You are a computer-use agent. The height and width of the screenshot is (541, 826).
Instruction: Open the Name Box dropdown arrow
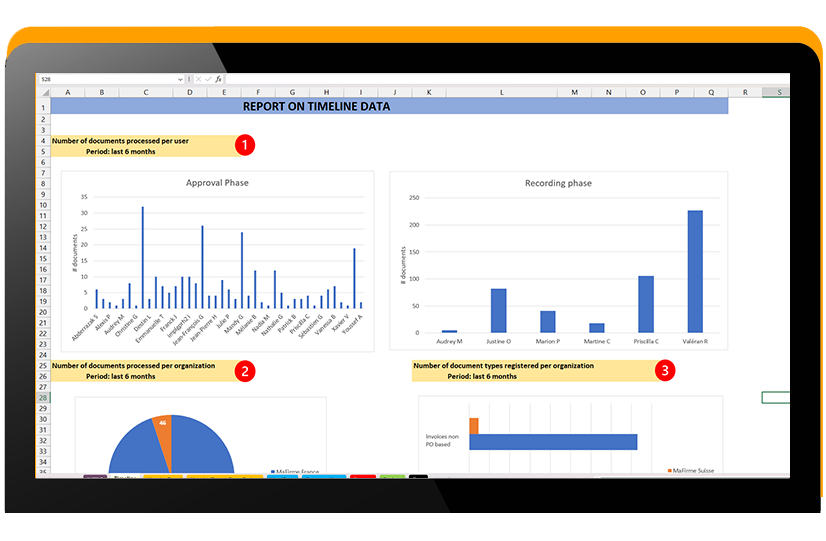[180, 80]
